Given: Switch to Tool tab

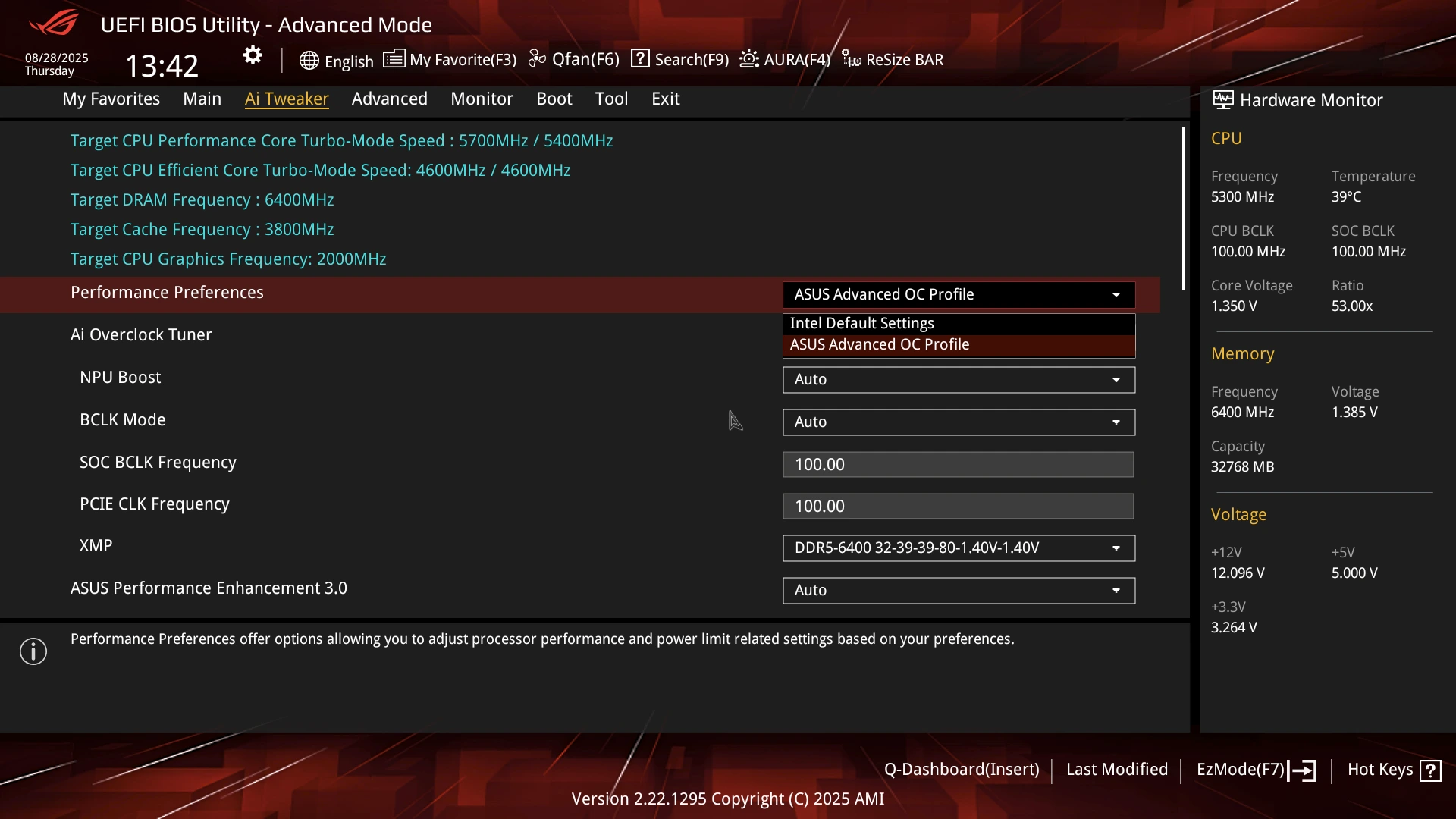Looking at the screenshot, I should coord(611,99).
